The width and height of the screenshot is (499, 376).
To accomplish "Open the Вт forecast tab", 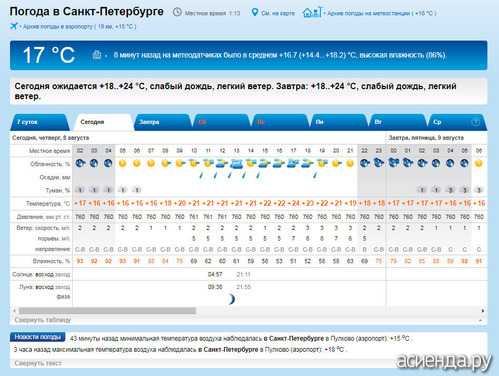I will (x=398, y=122).
